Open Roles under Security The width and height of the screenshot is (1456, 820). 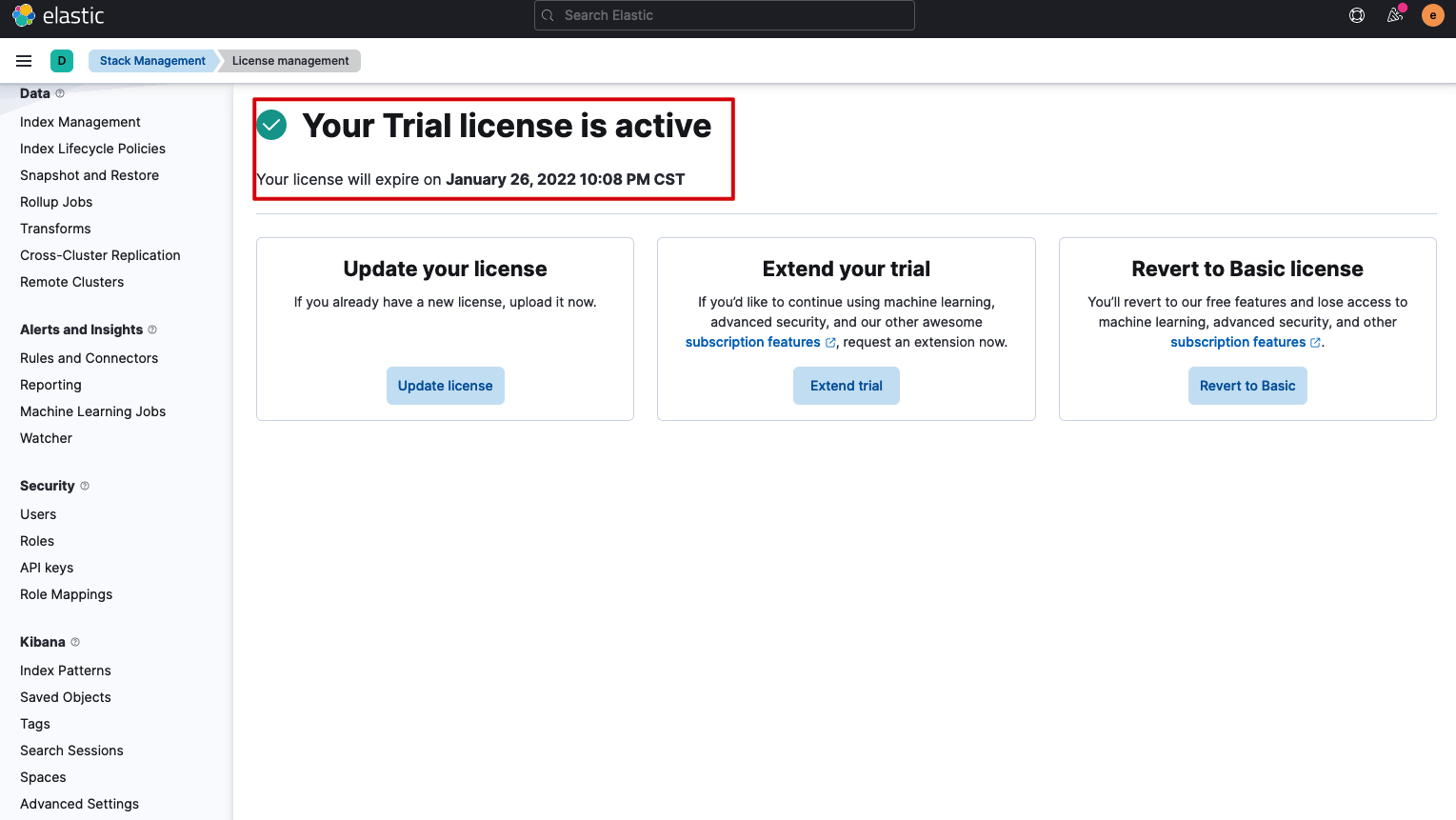click(x=37, y=541)
